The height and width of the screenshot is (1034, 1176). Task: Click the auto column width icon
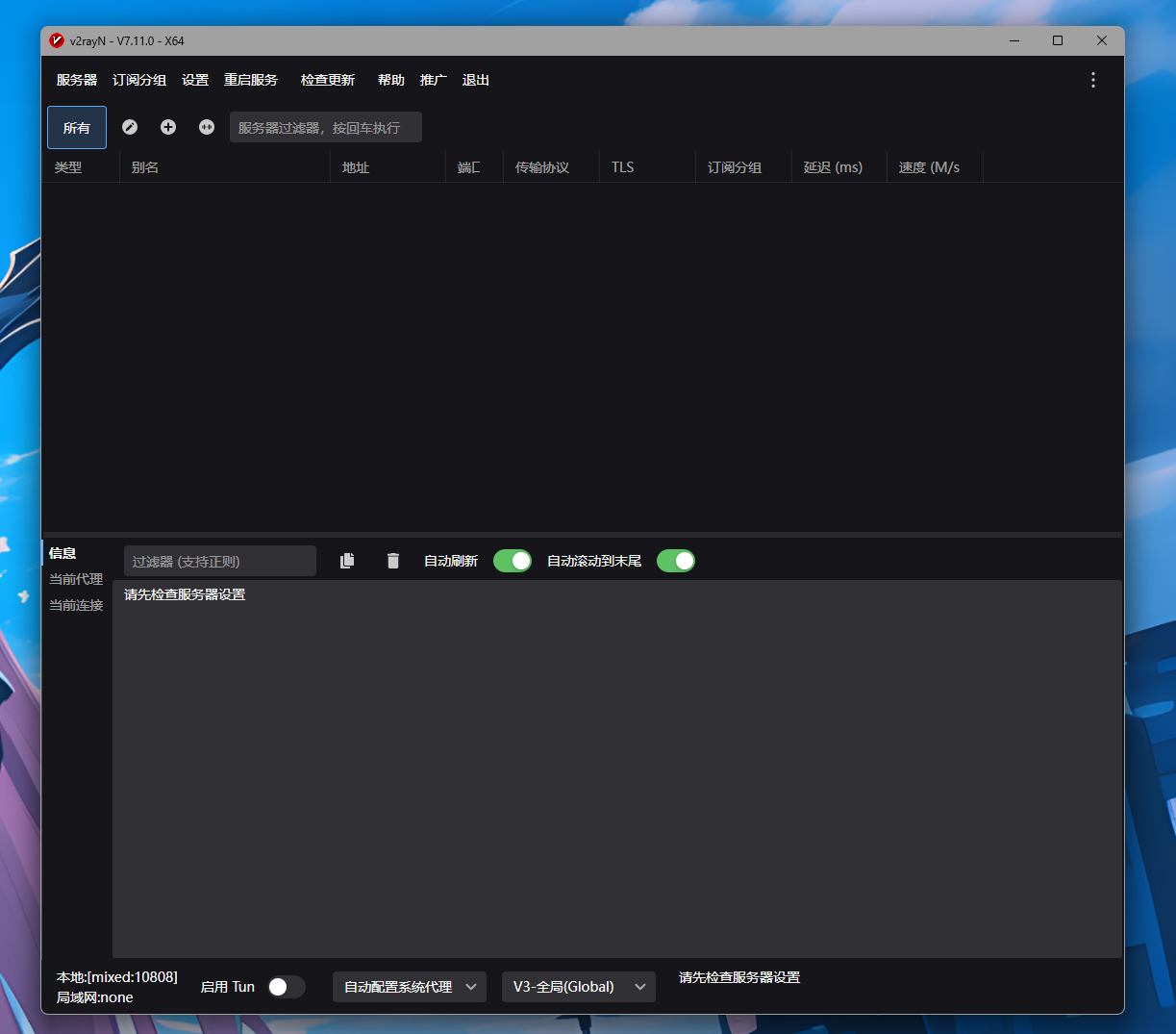[x=207, y=127]
